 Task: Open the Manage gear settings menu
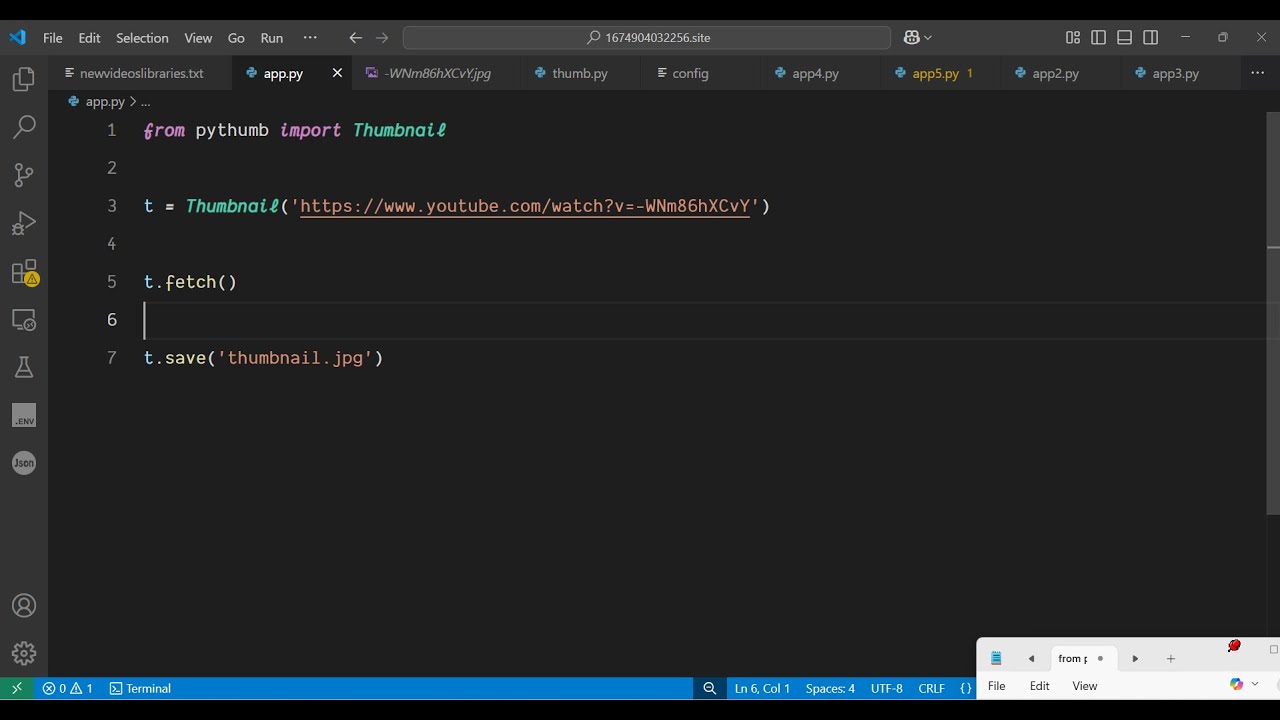(24, 653)
